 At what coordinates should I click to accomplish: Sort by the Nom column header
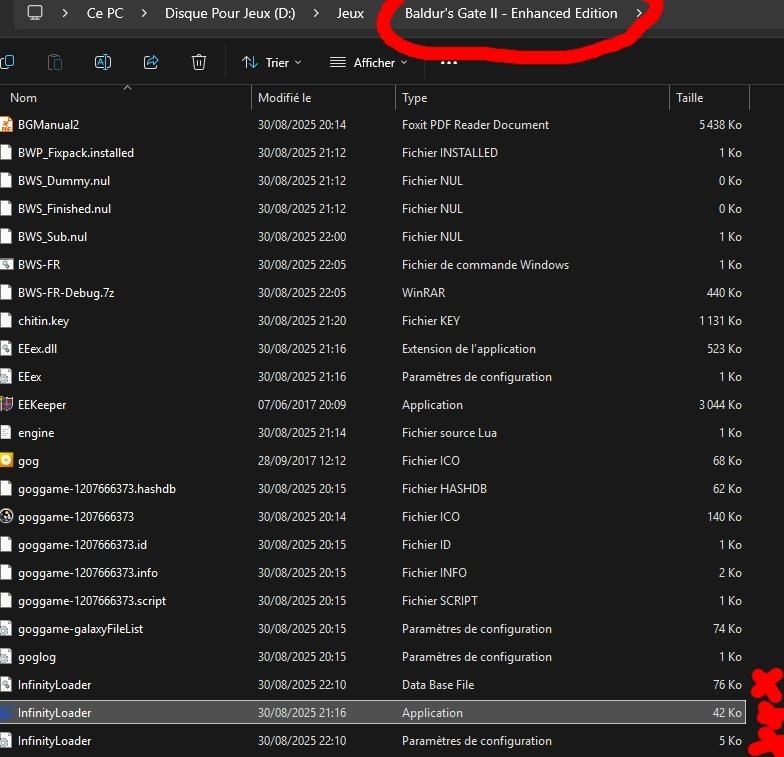[125, 98]
